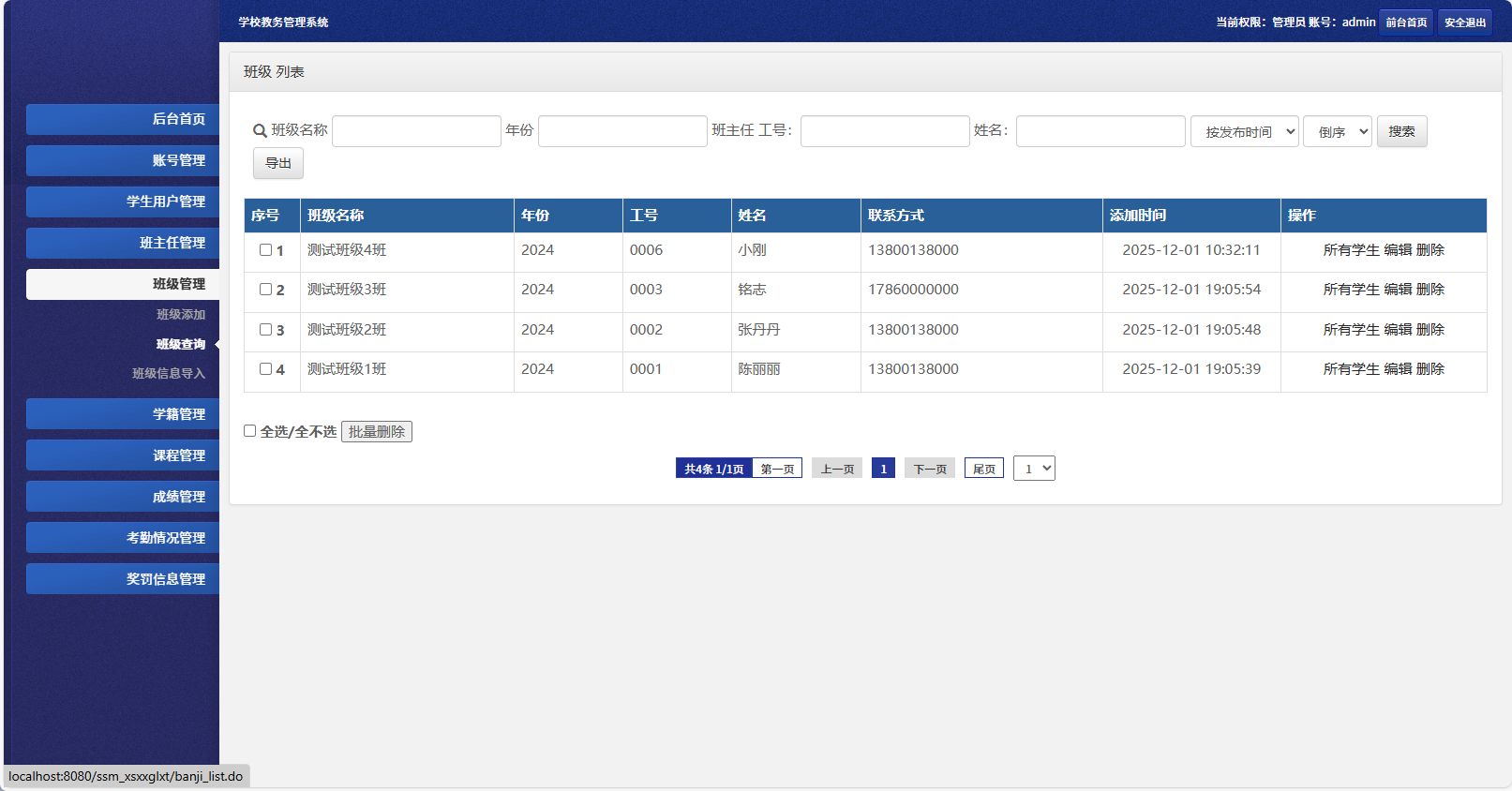This screenshot has width=1512, height=791.
Task: Select 班级添加 submenu item
Action: (181, 315)
